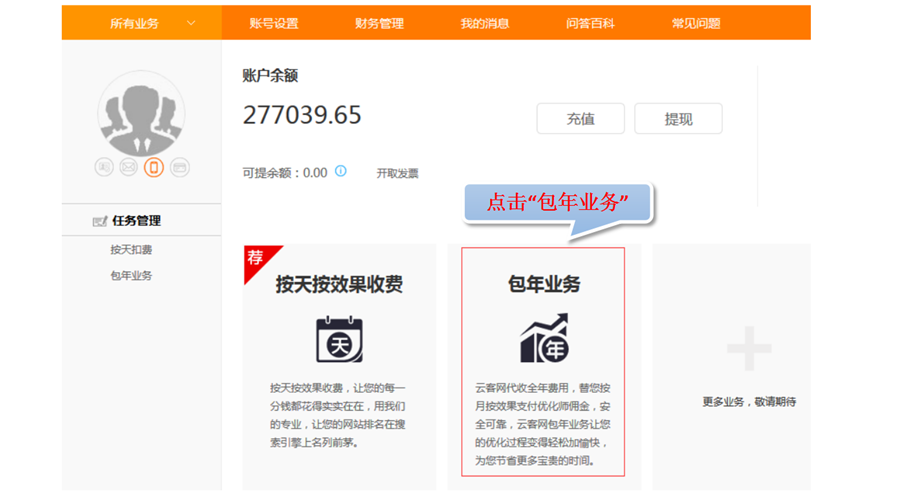
Task: Open 常见问题 in the navigation bar
Action: [x=696, y=23]
